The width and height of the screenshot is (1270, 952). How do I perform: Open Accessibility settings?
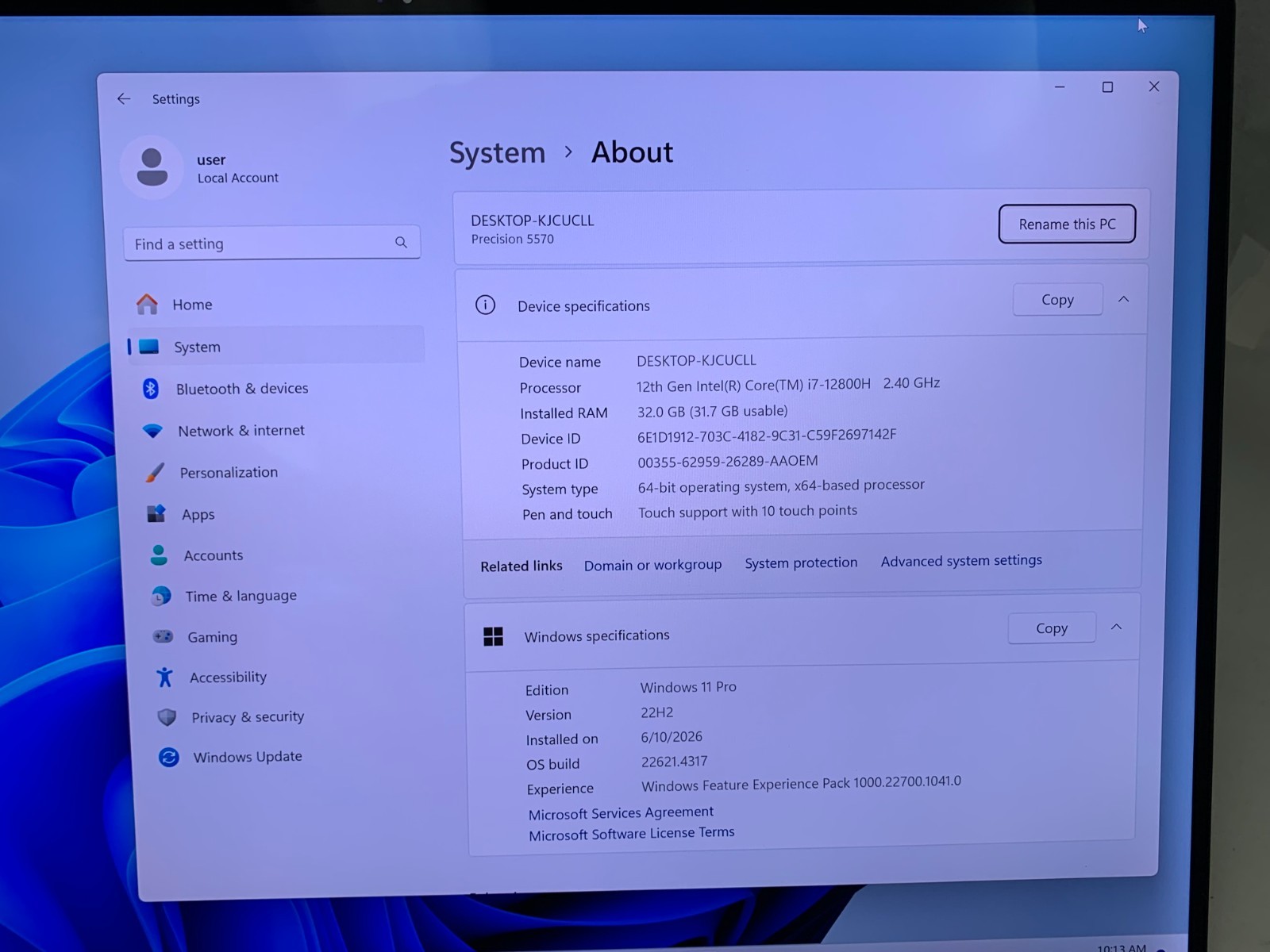tap(287, 677)
